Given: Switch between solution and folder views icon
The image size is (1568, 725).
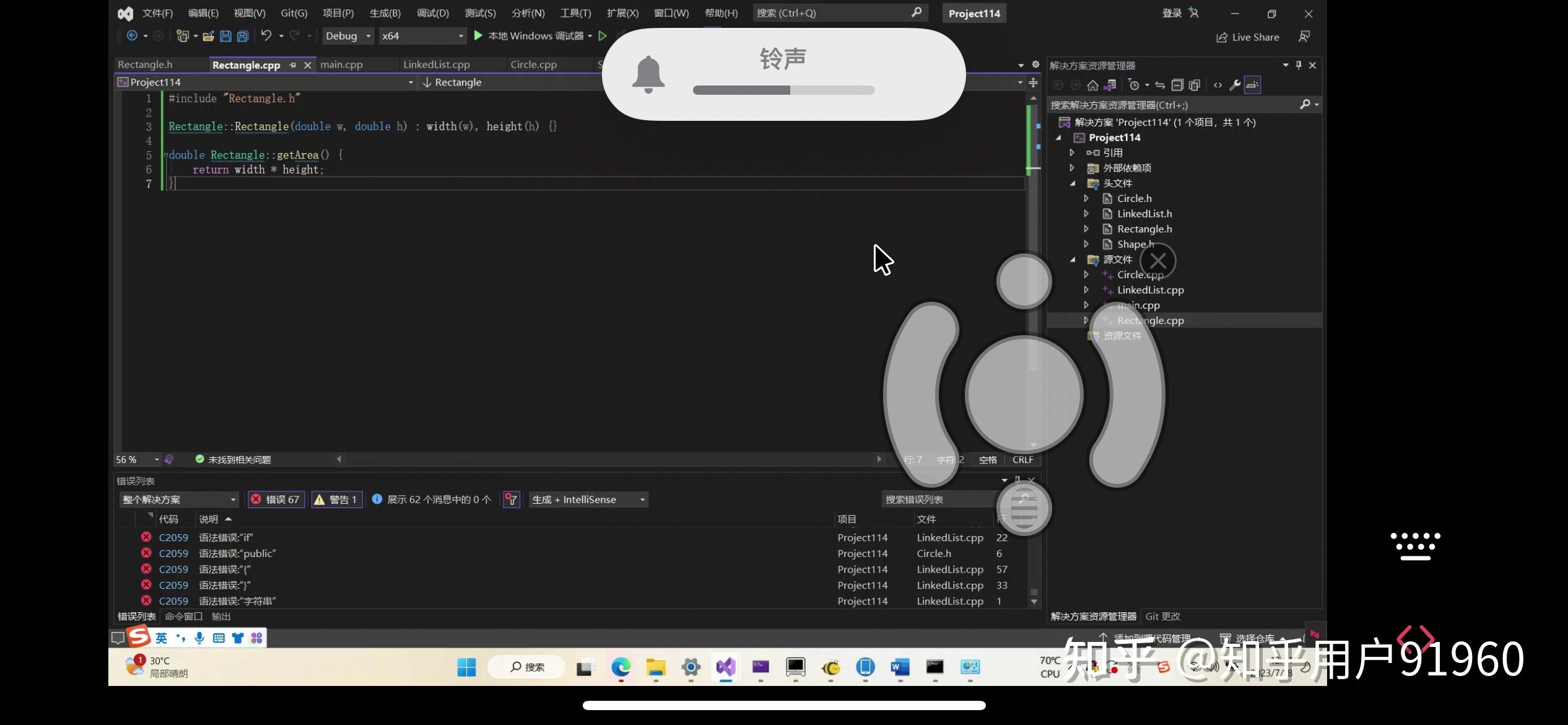Looking at the screenshot, I should point(1110,85).
